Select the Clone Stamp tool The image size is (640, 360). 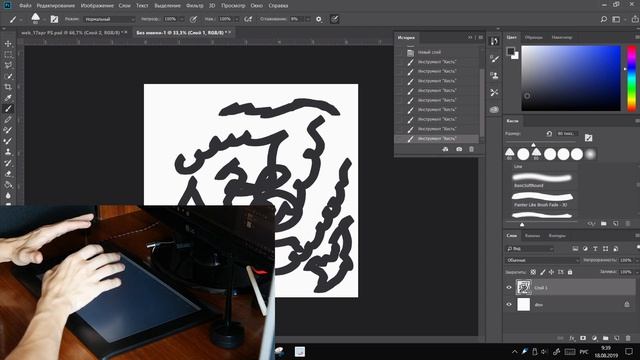(x=8, y=152)
